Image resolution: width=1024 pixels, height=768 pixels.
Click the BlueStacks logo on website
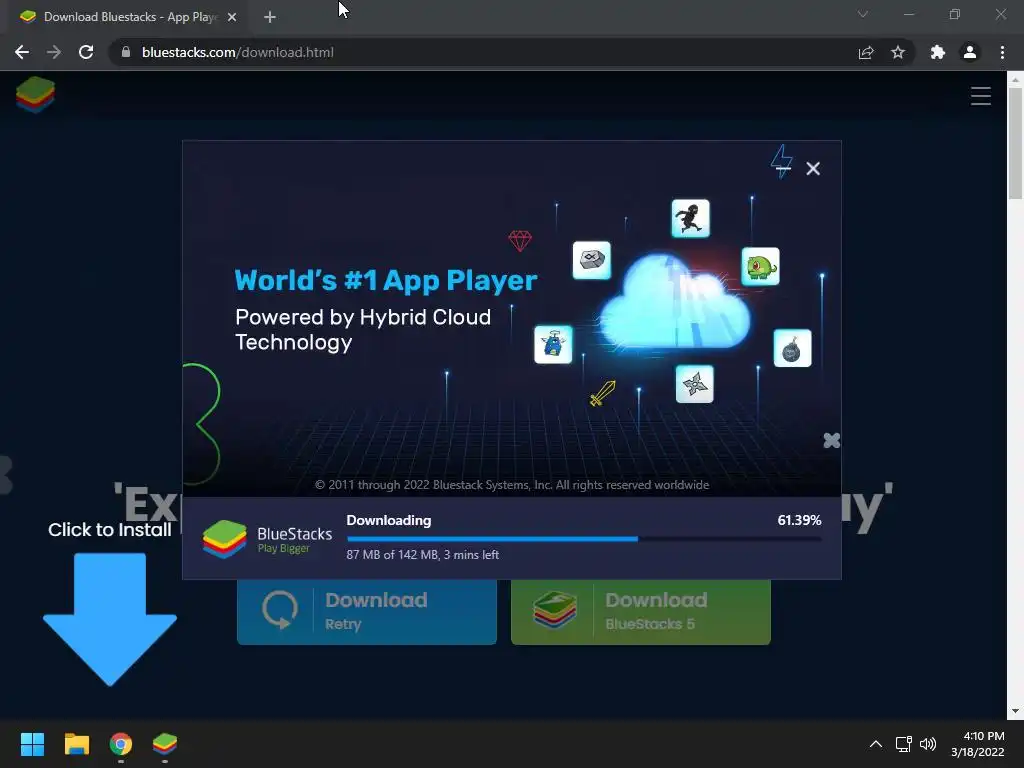pos(35,95)
